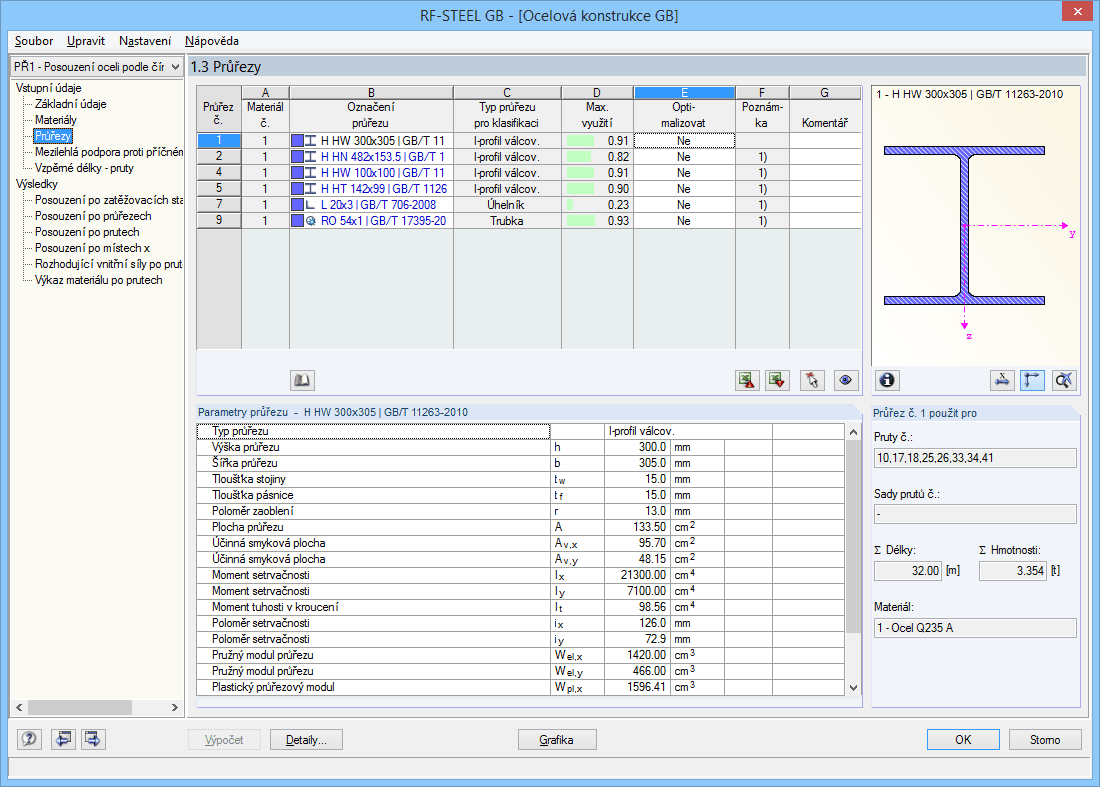Click the navigator horizontal scroll left arrow
The height and width of the screenshot is (787, 1100).
tap(20, 708)
